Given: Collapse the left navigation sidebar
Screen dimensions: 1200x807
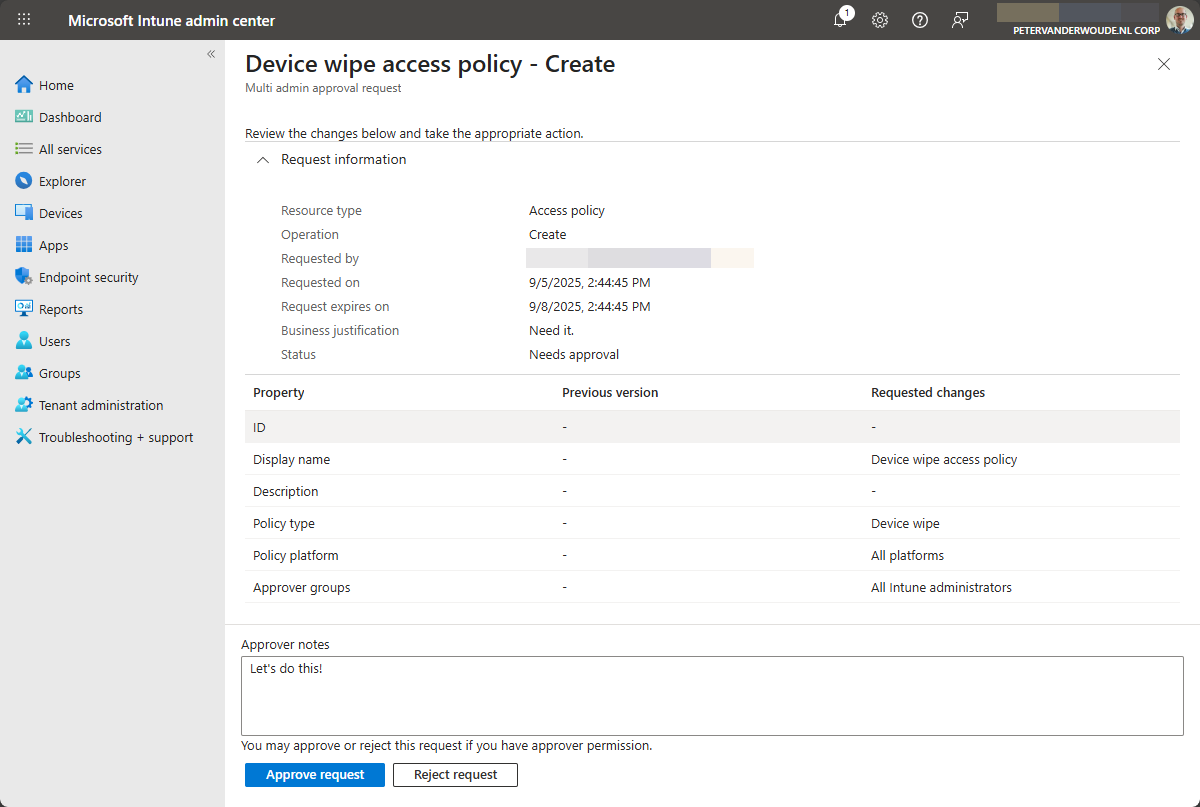Looking at the screenshot, I should (211, 54).
